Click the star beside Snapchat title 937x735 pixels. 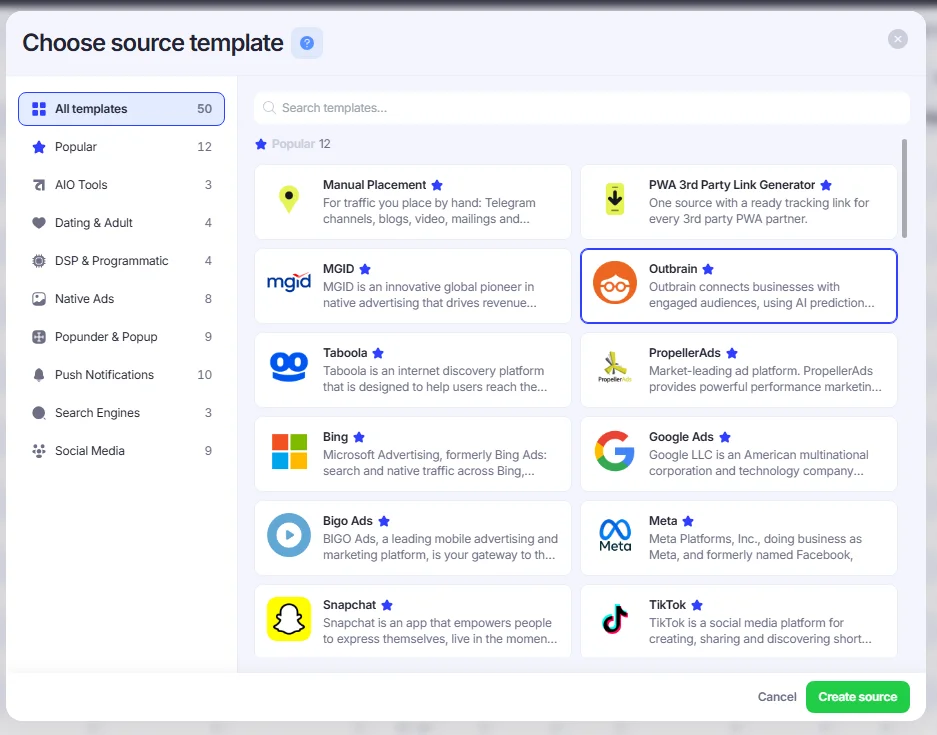(x=387, y=605)
